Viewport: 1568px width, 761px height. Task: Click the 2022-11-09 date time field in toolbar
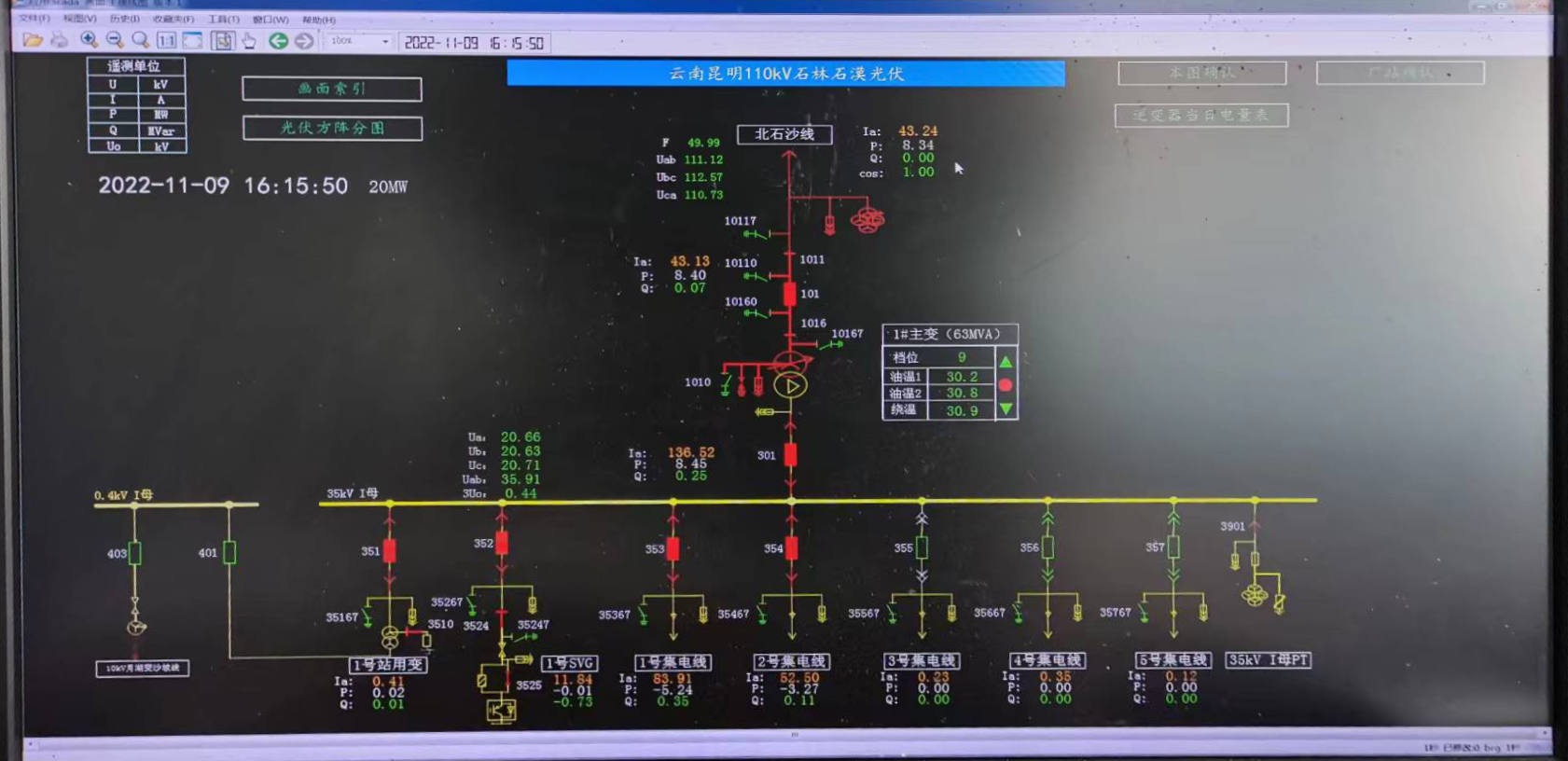474,43
